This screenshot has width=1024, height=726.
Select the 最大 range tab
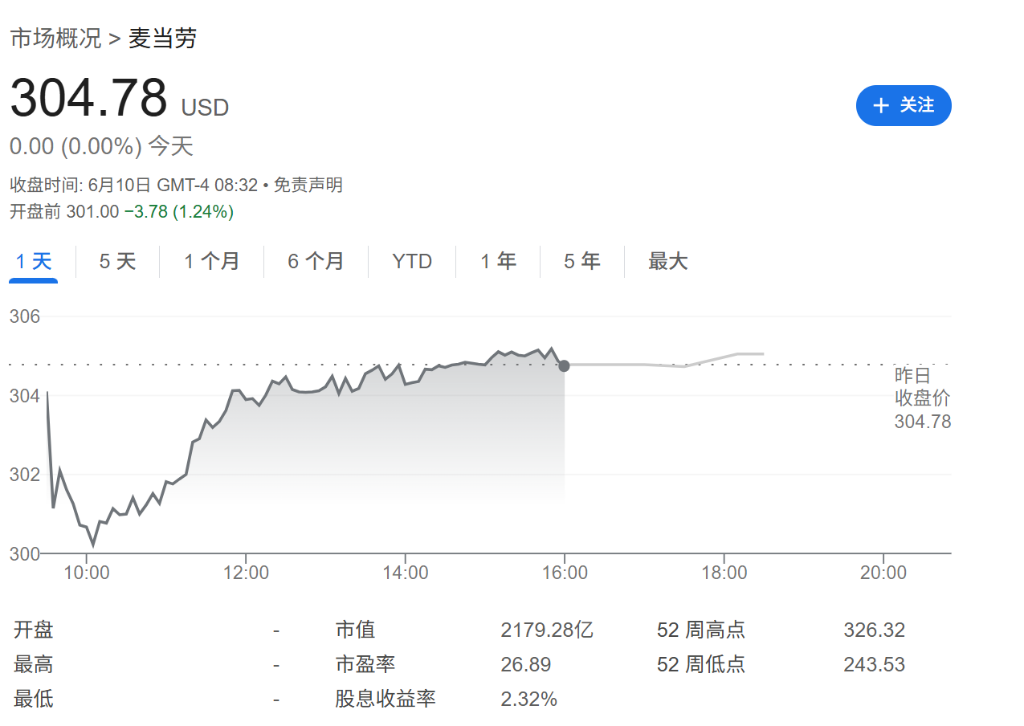(668, 262)
